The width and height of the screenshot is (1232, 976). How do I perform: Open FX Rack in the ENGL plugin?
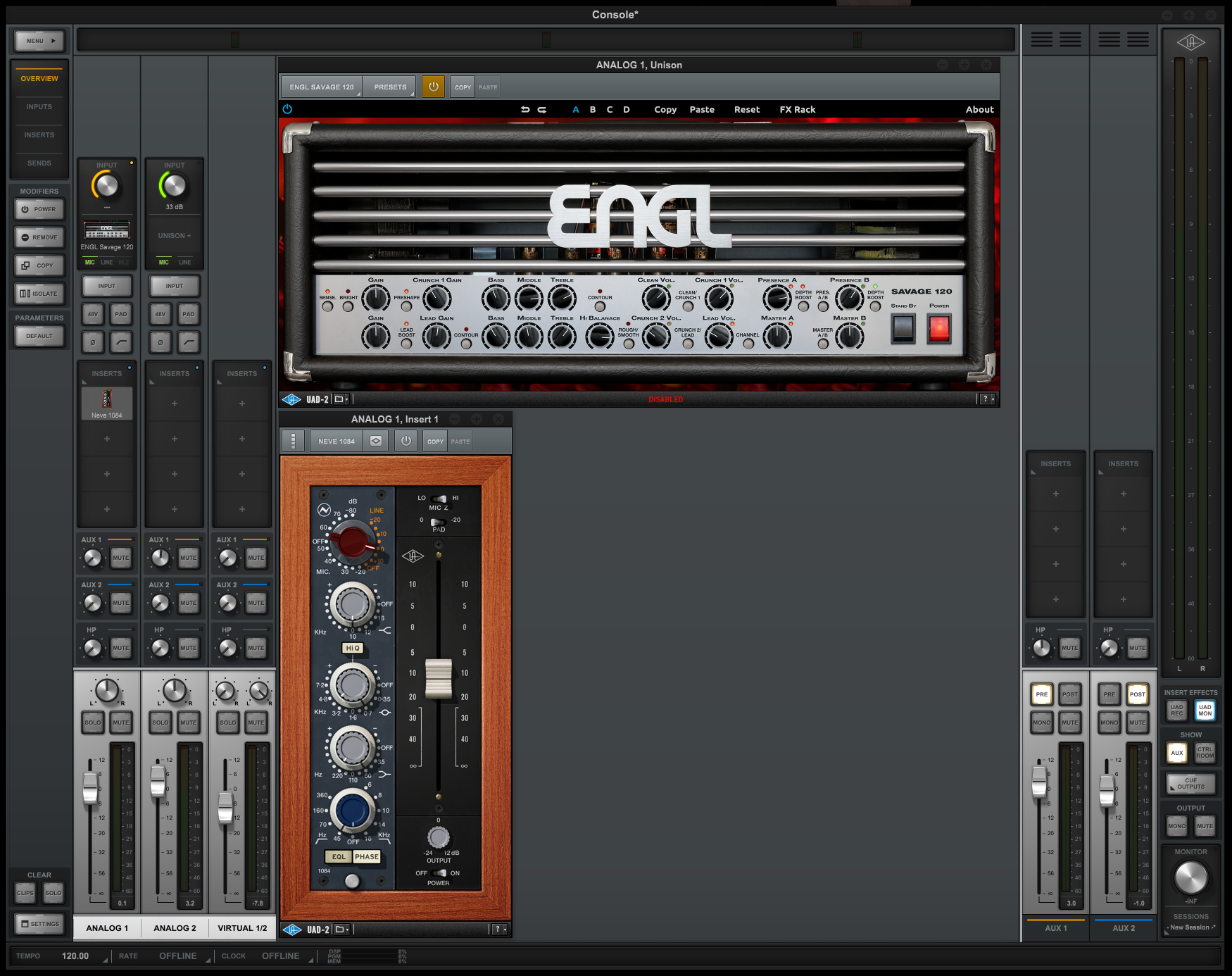(x=798, y=109)
